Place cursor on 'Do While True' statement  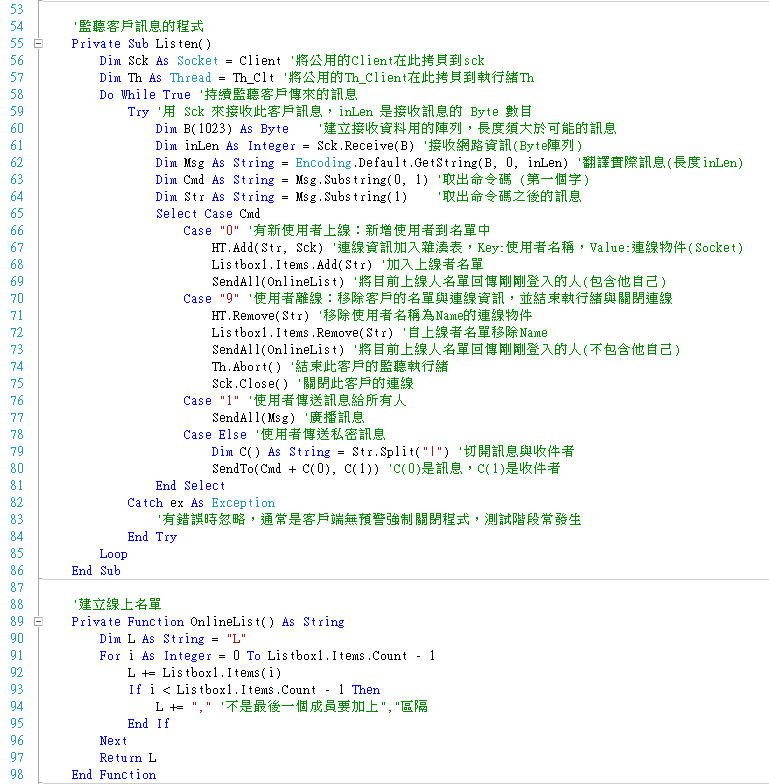coord(144,95)
